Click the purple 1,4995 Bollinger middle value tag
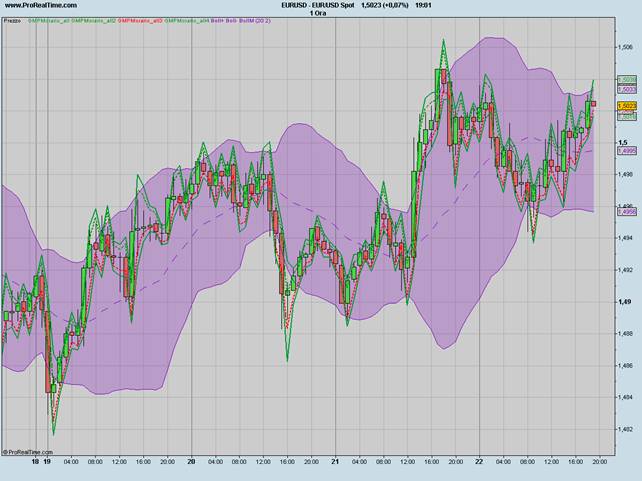This screenshot has height=481, width=642. [x=627, y=151]
